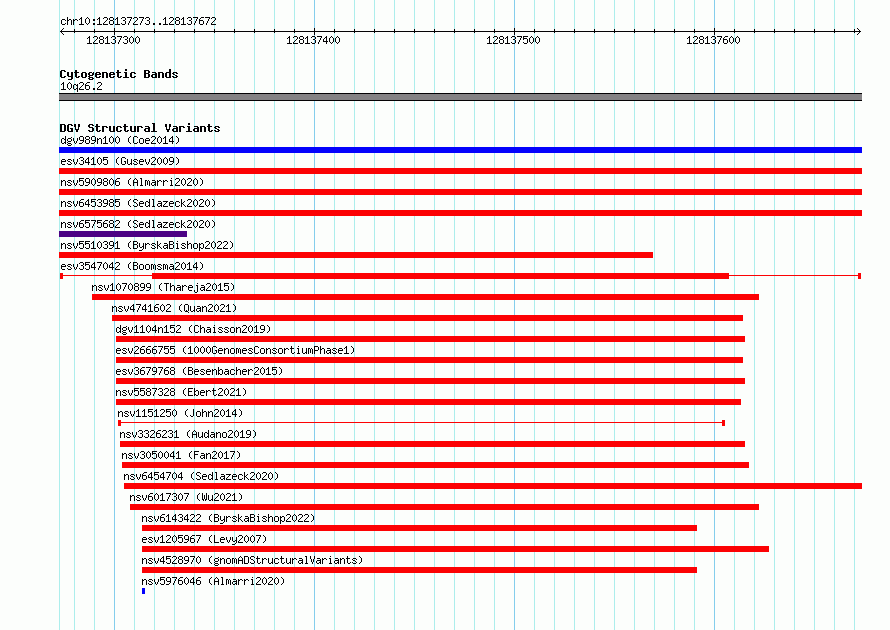Open the nsv3326231 (Audano2019) label
Image resolution: width=890 pixels, height=630 pixels.
click(188, 434)
